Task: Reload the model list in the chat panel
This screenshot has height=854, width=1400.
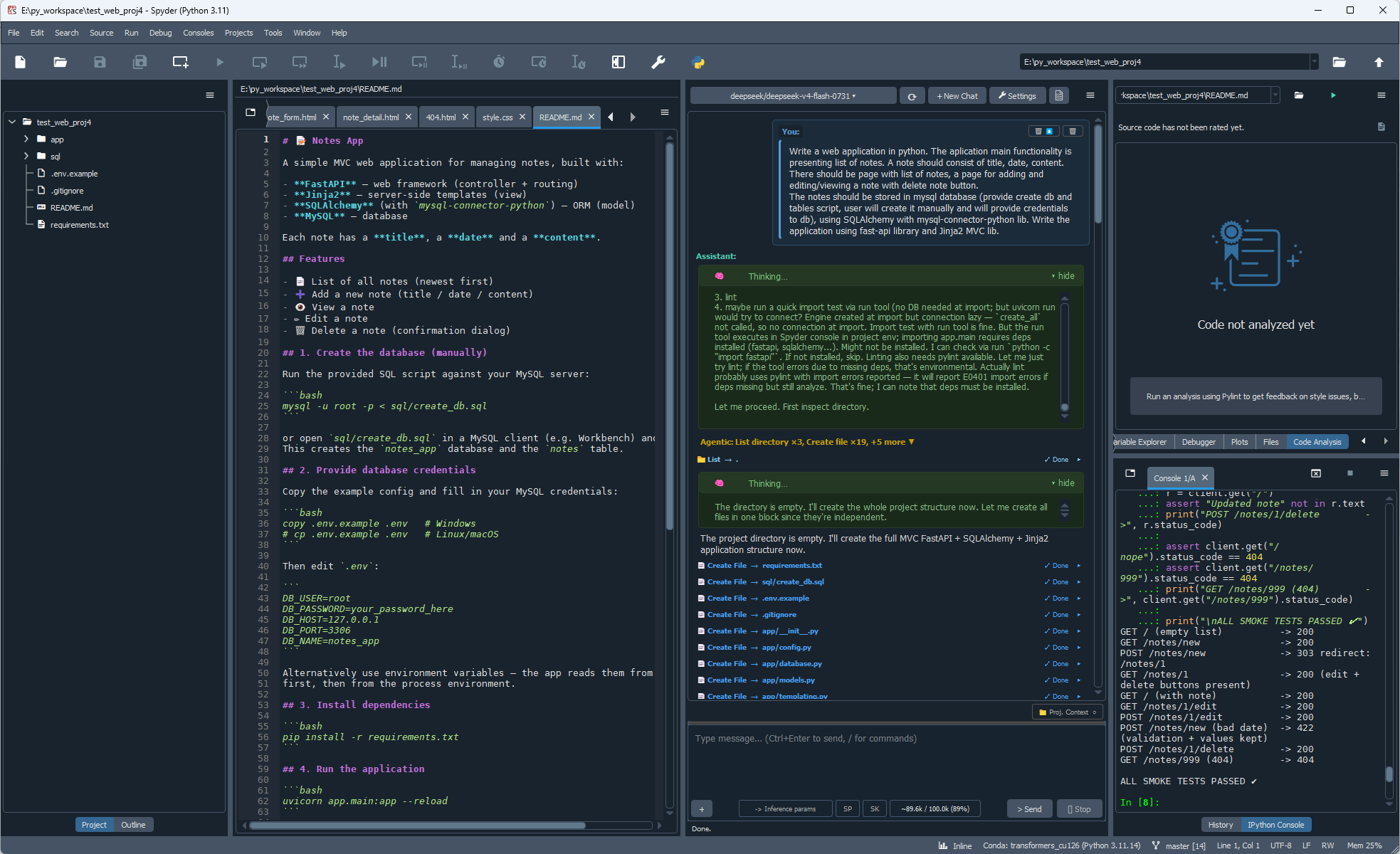Action: pos(912,96)
